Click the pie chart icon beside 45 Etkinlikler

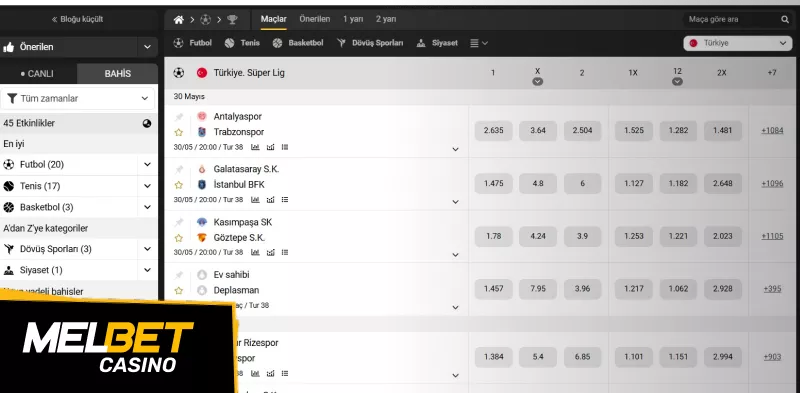point(147,123)
